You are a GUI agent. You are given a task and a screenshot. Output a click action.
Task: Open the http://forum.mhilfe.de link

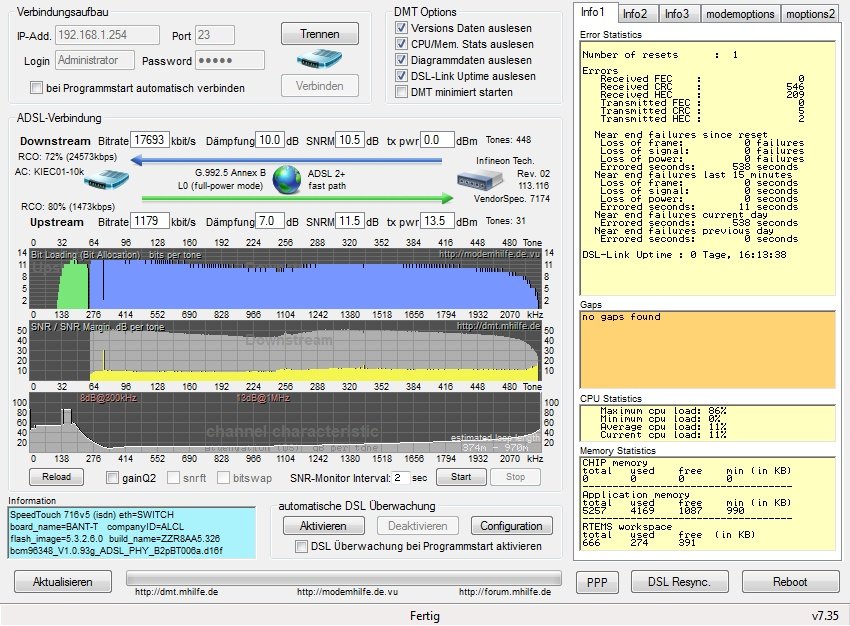(505, 592)
